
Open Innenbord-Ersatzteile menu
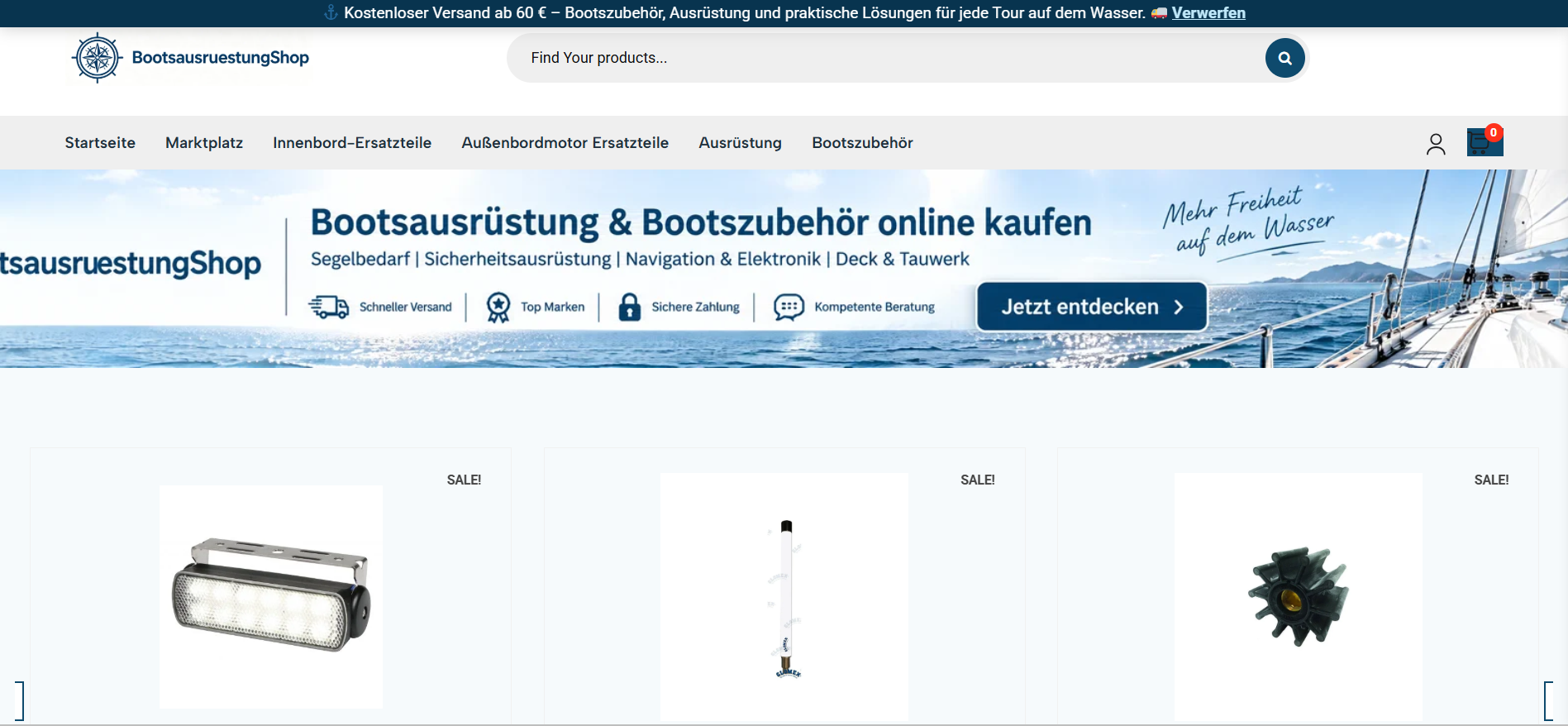pos(352,143)
